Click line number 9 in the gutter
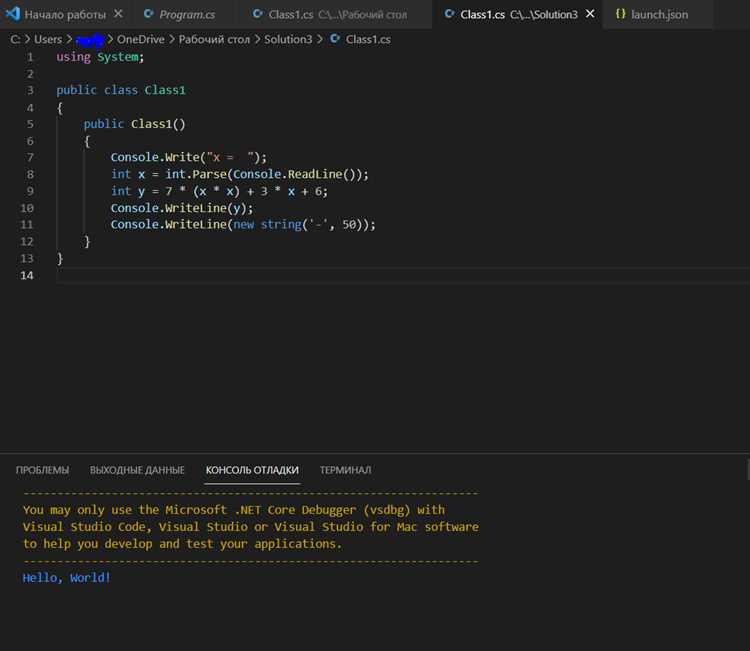 (x=30, y=191)
